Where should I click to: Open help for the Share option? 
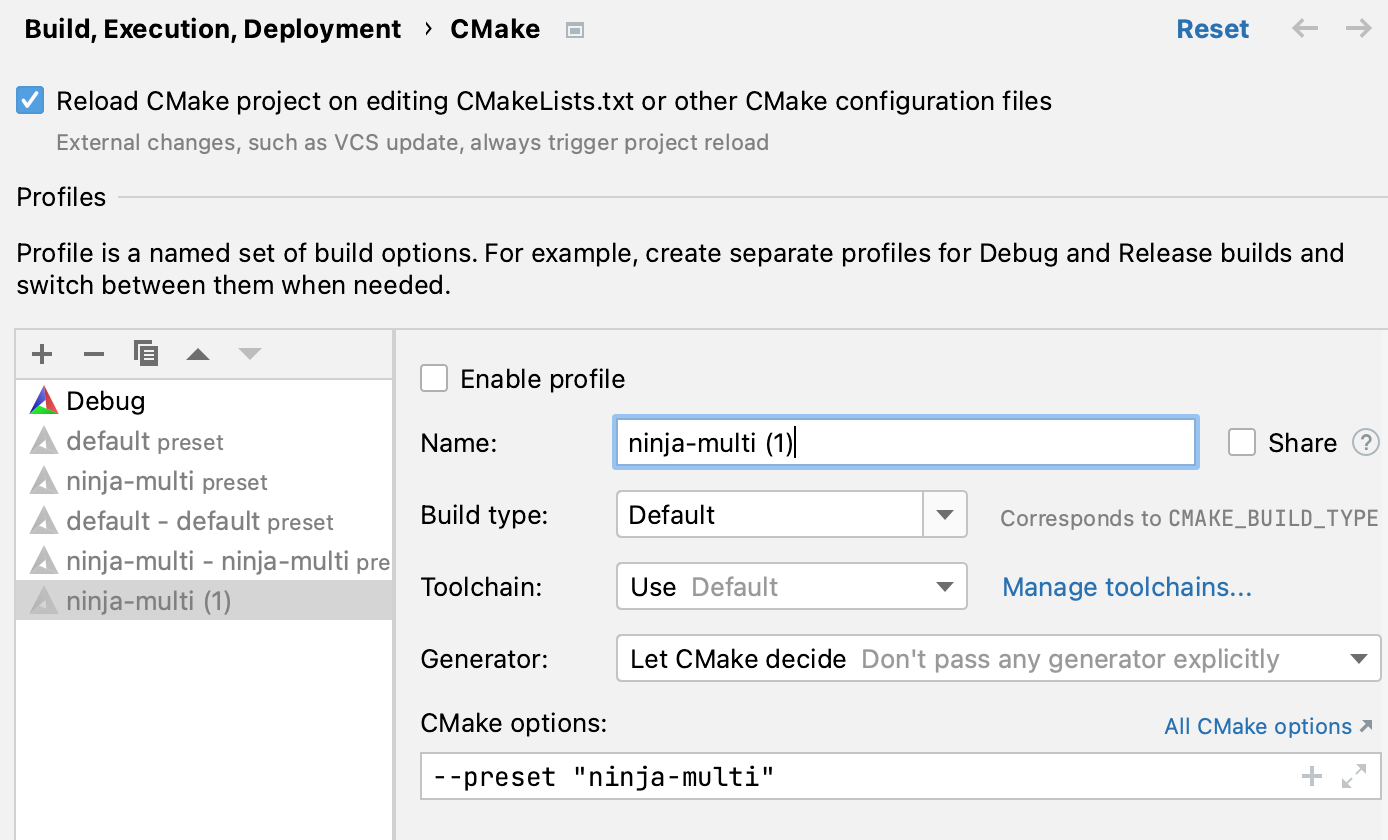(x=1366, y=442)
